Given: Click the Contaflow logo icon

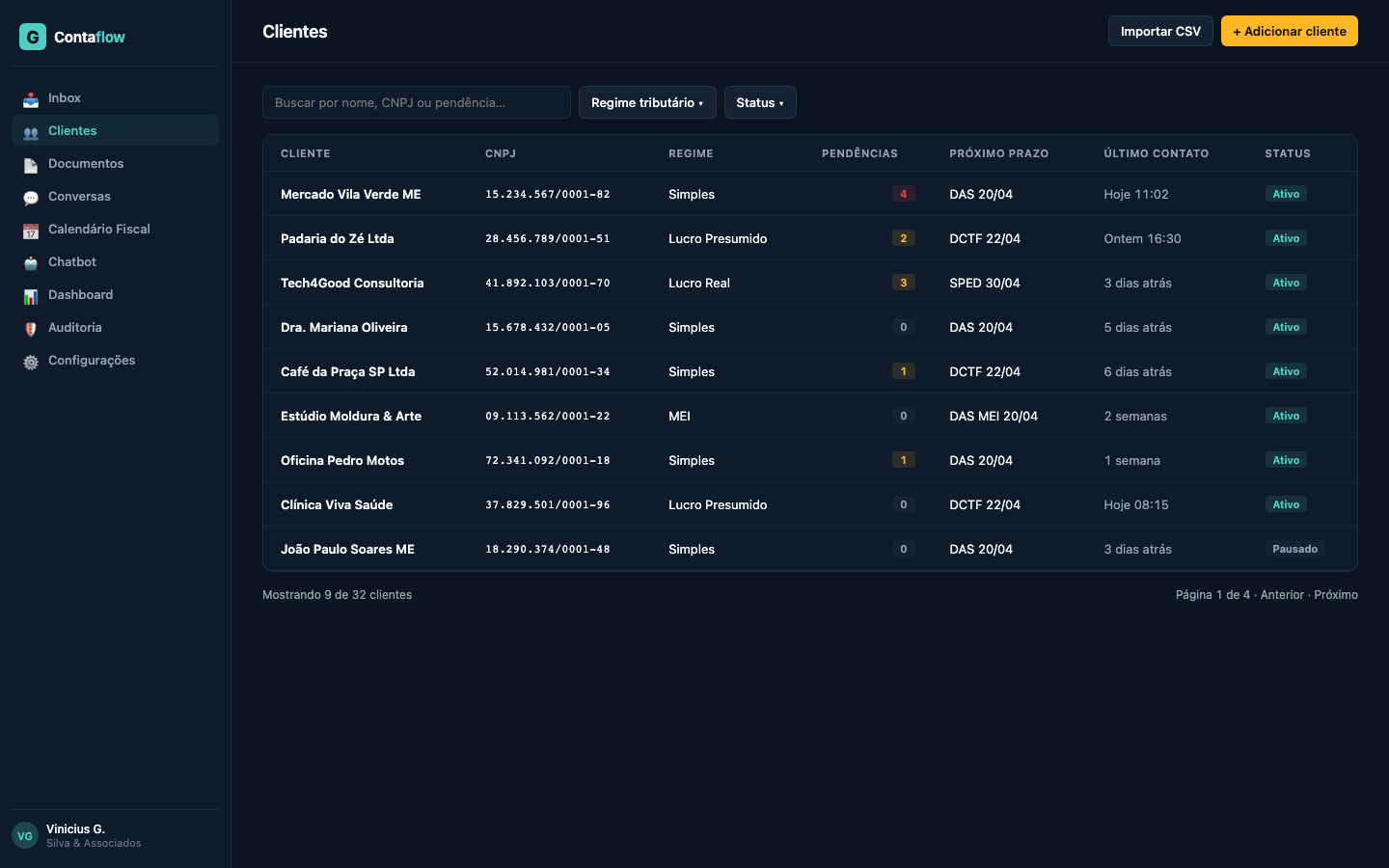Looking at the screenshot, I should tap(33, 37).
